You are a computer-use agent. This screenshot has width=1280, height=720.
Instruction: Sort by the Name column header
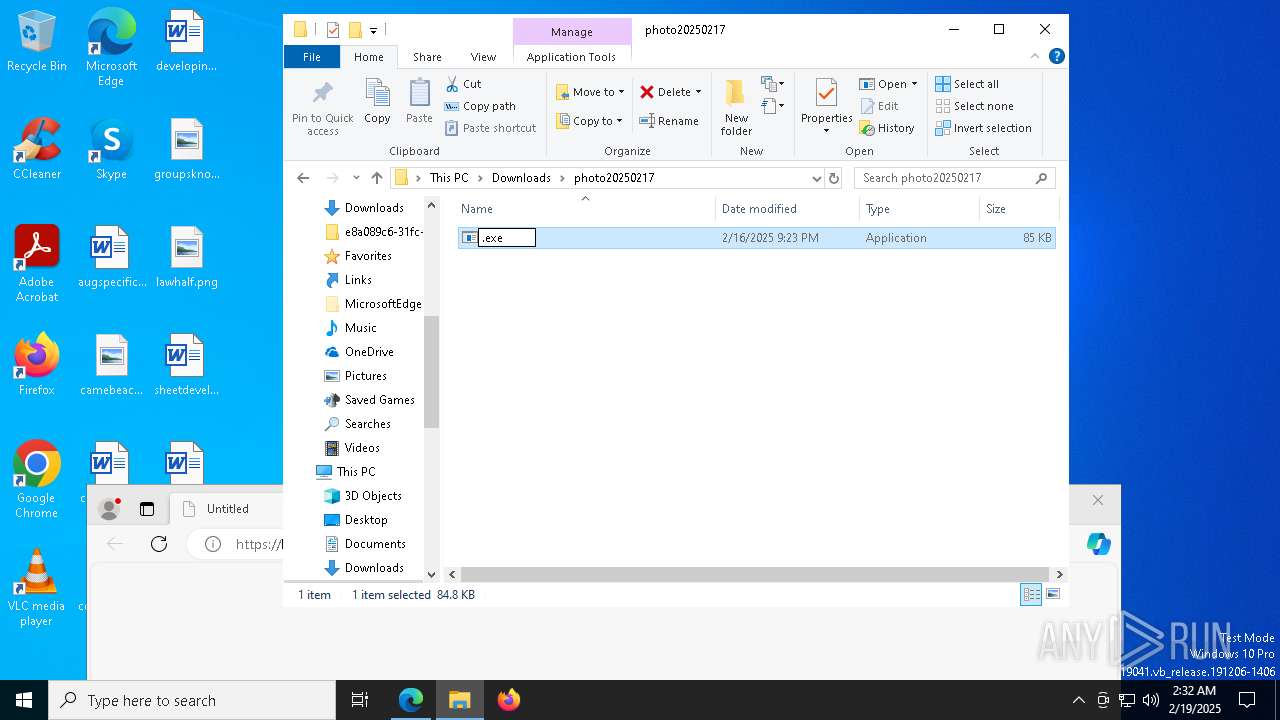[x=586, y=209]
